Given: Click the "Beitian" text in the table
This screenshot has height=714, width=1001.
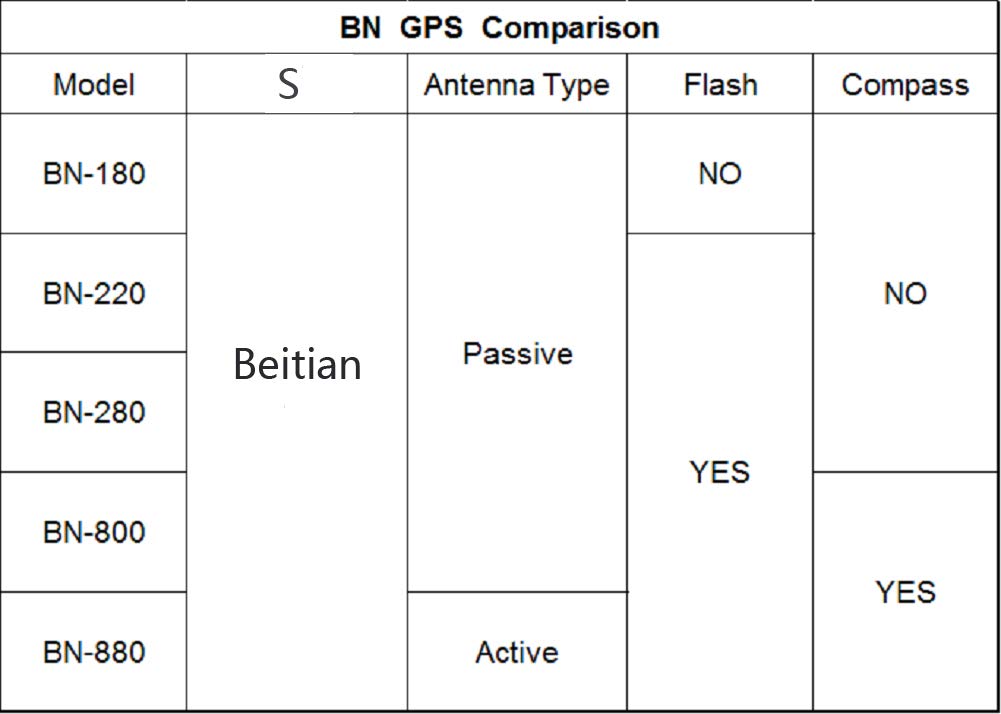Looking at the screenshot, I should tap(297, 364).
